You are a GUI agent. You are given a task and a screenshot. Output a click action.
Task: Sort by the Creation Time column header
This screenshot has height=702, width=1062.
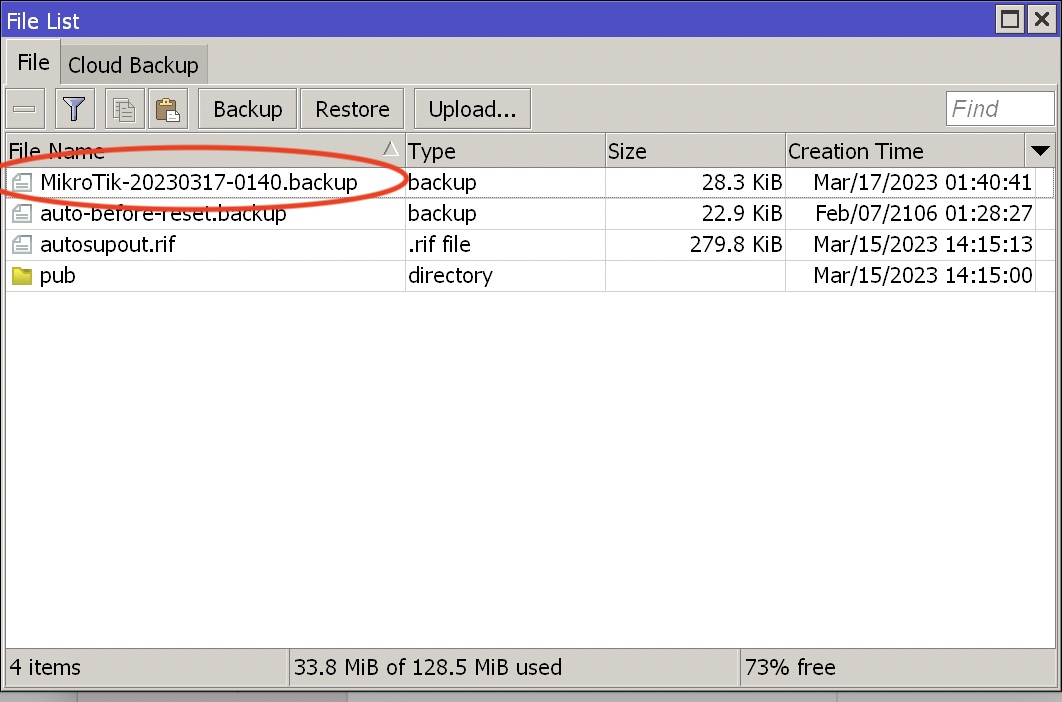tap(906, 150)
